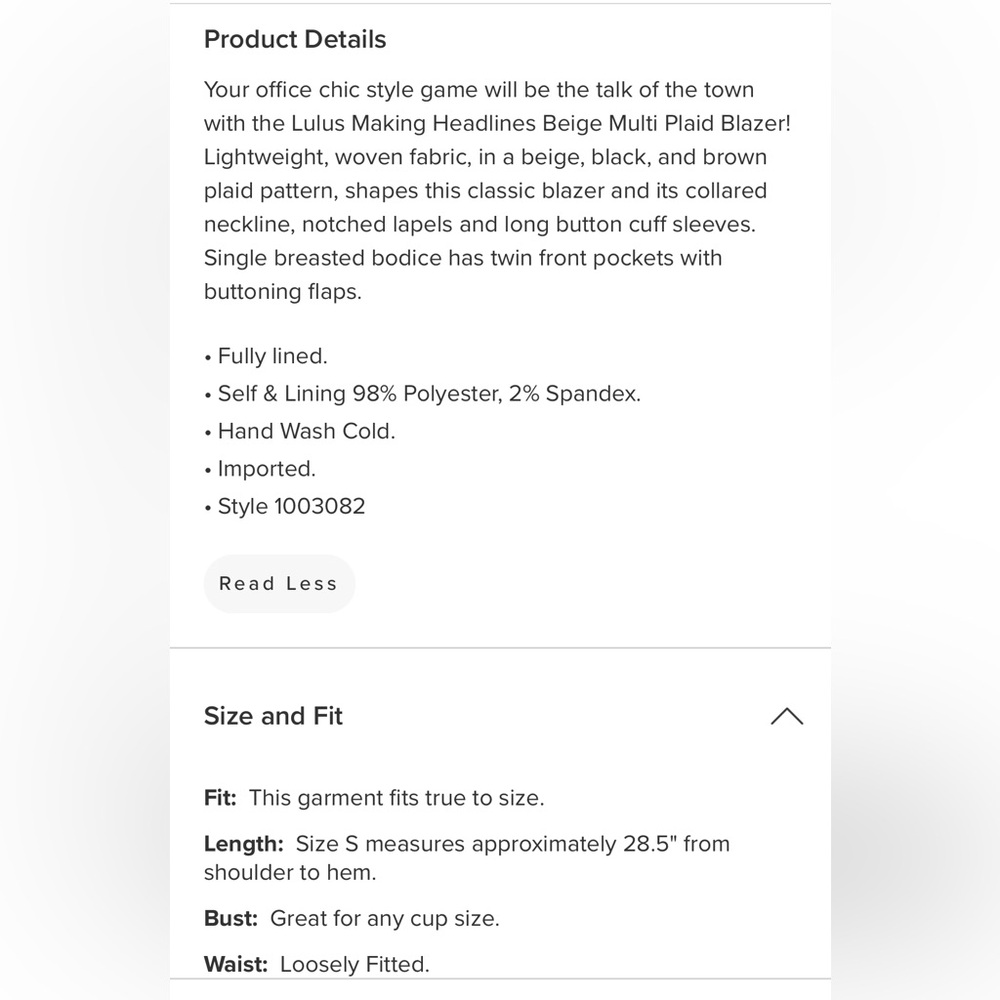Collapse the Size and Fit chevron
This screenshot has width=1000, height=1000.
tap(786, 716)
